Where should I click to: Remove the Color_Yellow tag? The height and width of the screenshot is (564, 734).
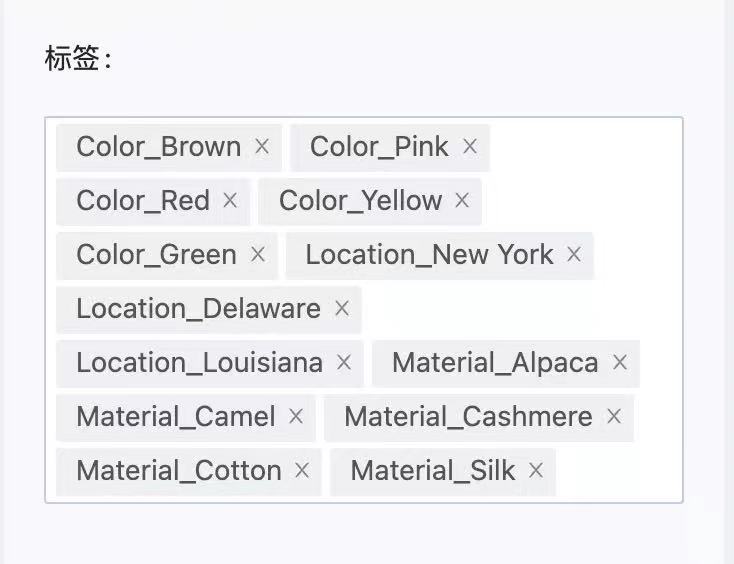click(462, 201)
